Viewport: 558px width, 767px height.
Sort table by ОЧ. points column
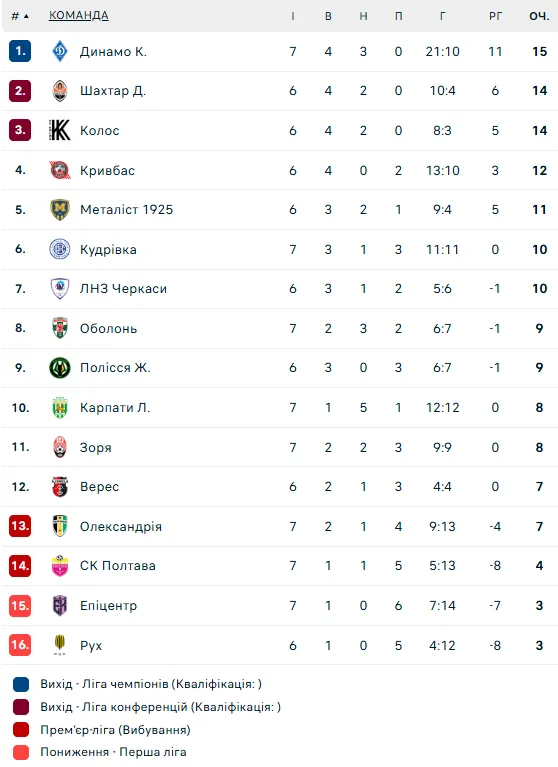539,16
